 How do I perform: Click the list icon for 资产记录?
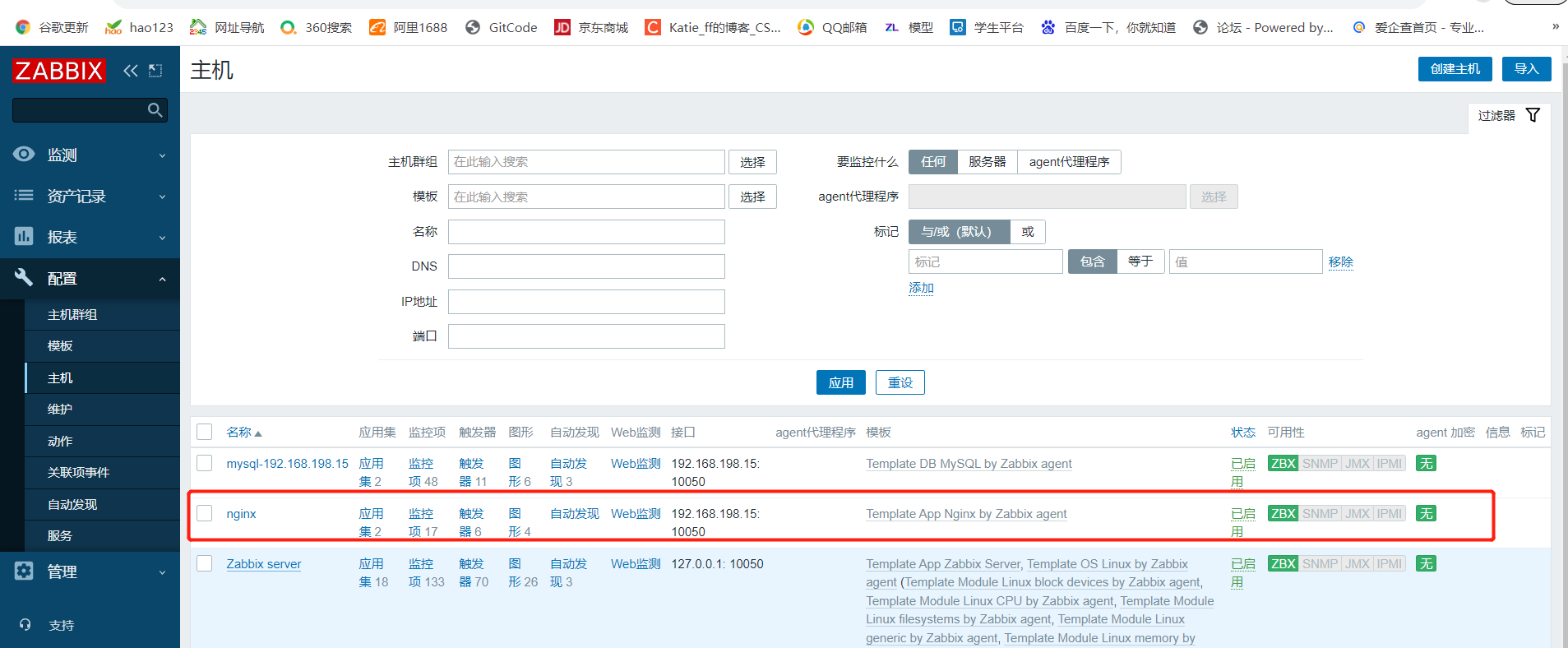point(24,195)
